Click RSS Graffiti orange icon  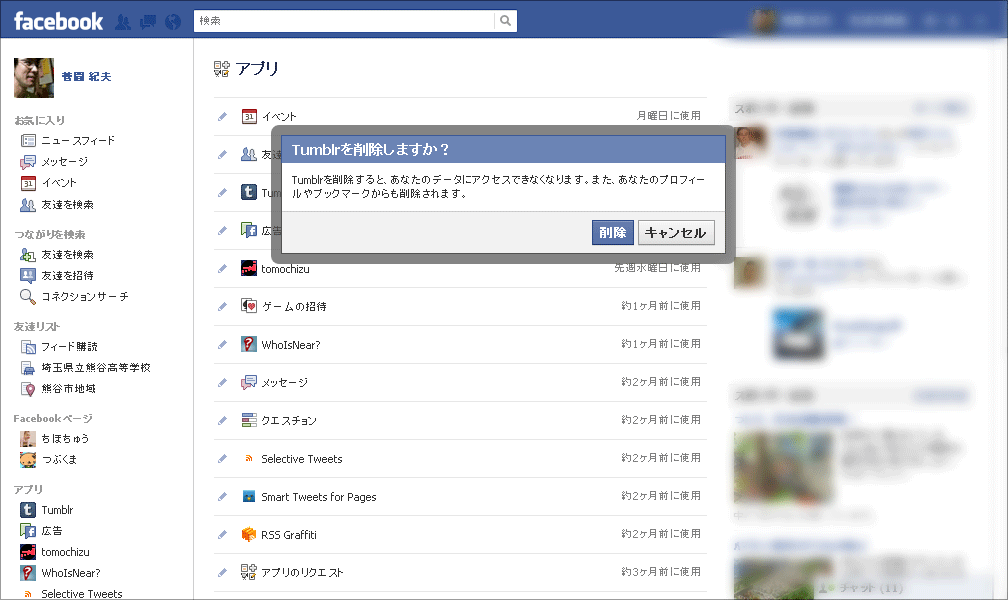point(249,534)
